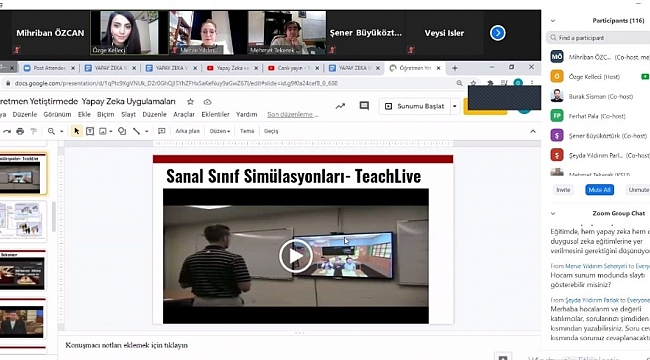
Task: Show next video participants with arrow
Action: 497,33
